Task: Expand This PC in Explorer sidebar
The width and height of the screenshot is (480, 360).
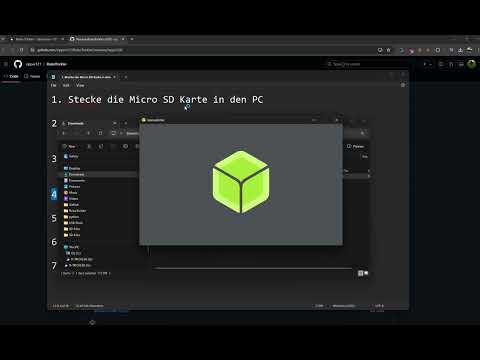Action: 72,247
